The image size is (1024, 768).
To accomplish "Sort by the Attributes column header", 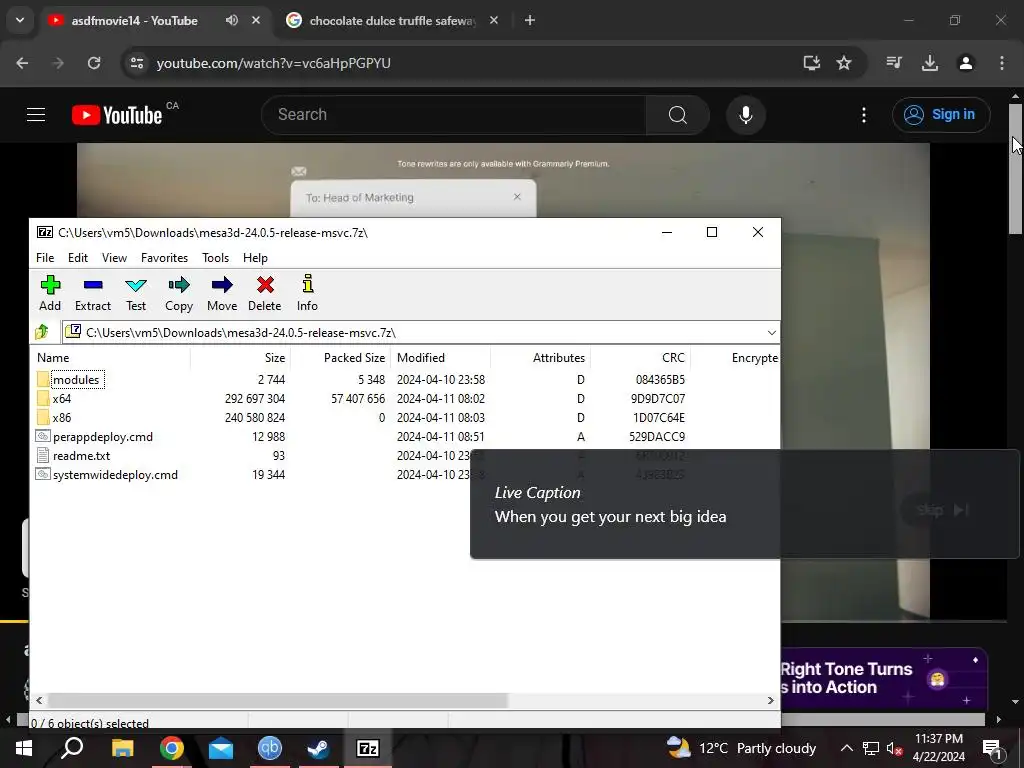I will [x=541, y=358].
